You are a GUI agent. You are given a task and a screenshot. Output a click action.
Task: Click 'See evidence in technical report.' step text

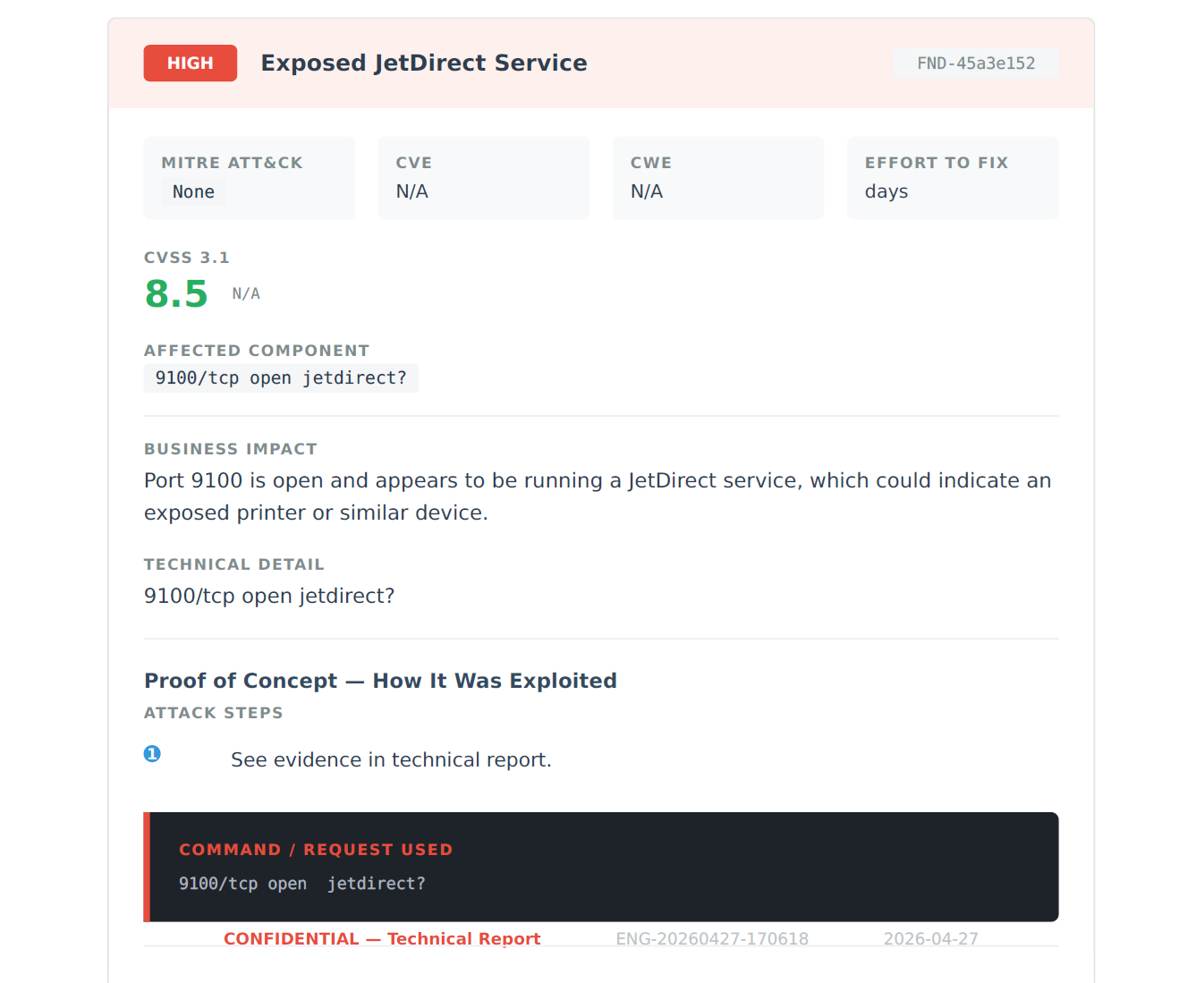point(391,759)
